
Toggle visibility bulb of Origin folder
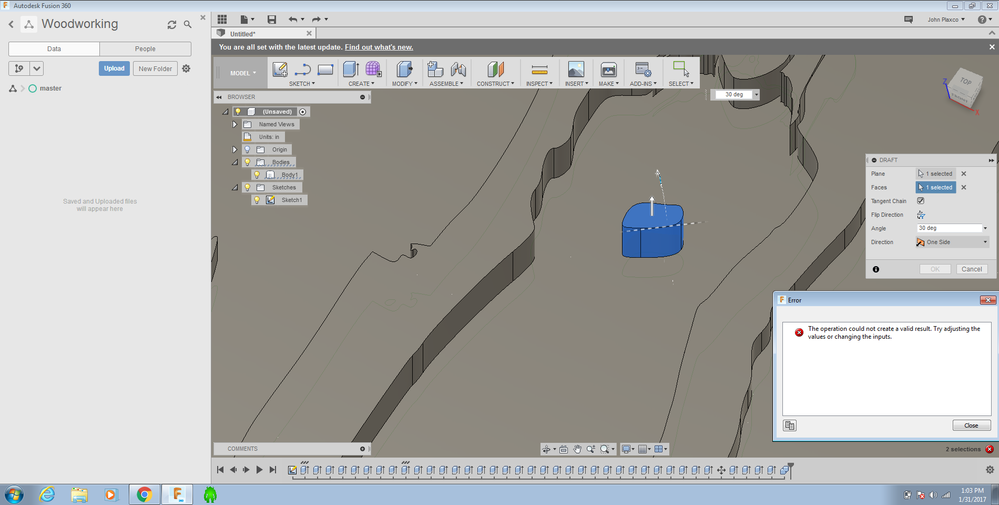247,150
